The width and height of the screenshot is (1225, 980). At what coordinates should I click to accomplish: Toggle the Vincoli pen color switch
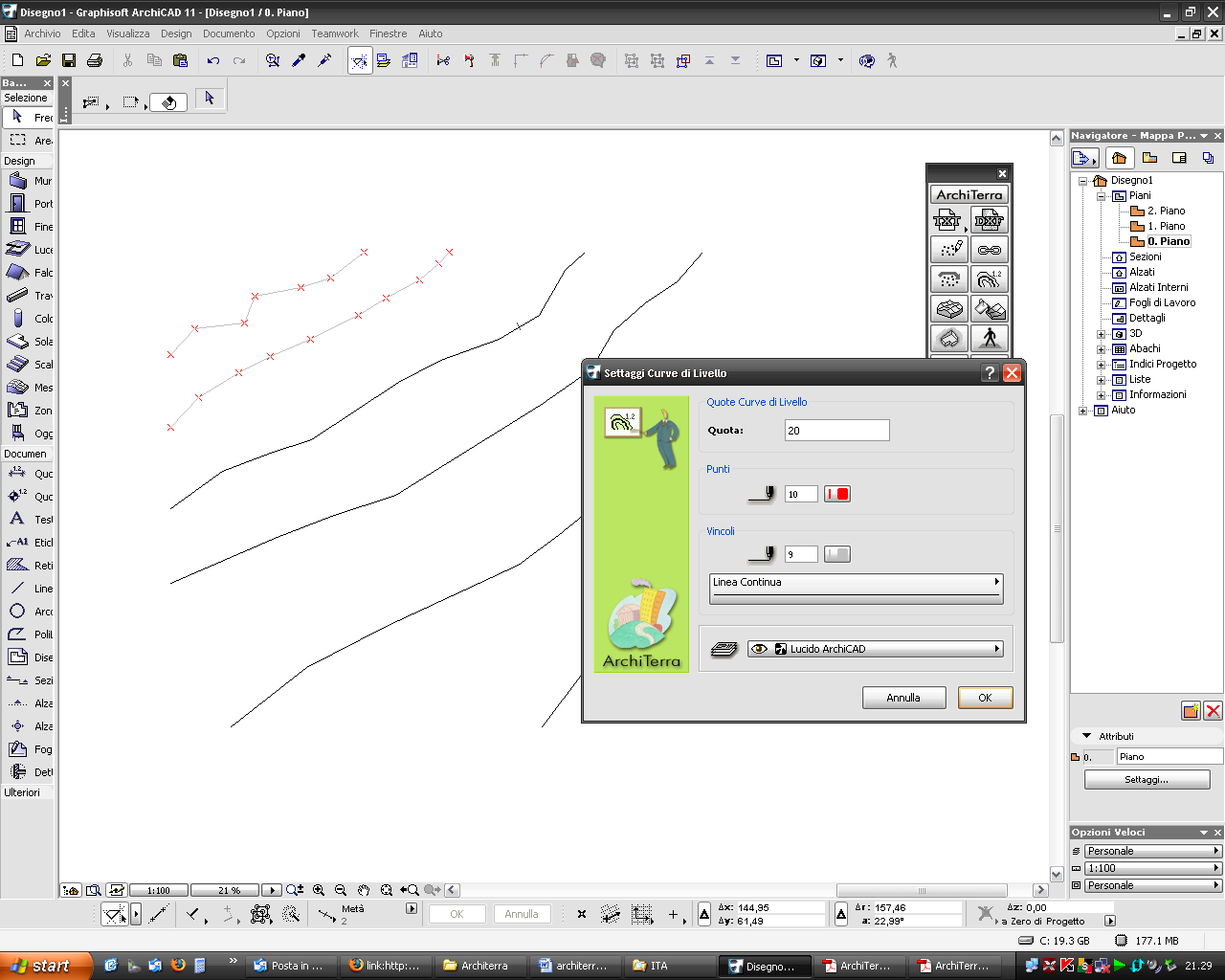[x=837, y=554]
